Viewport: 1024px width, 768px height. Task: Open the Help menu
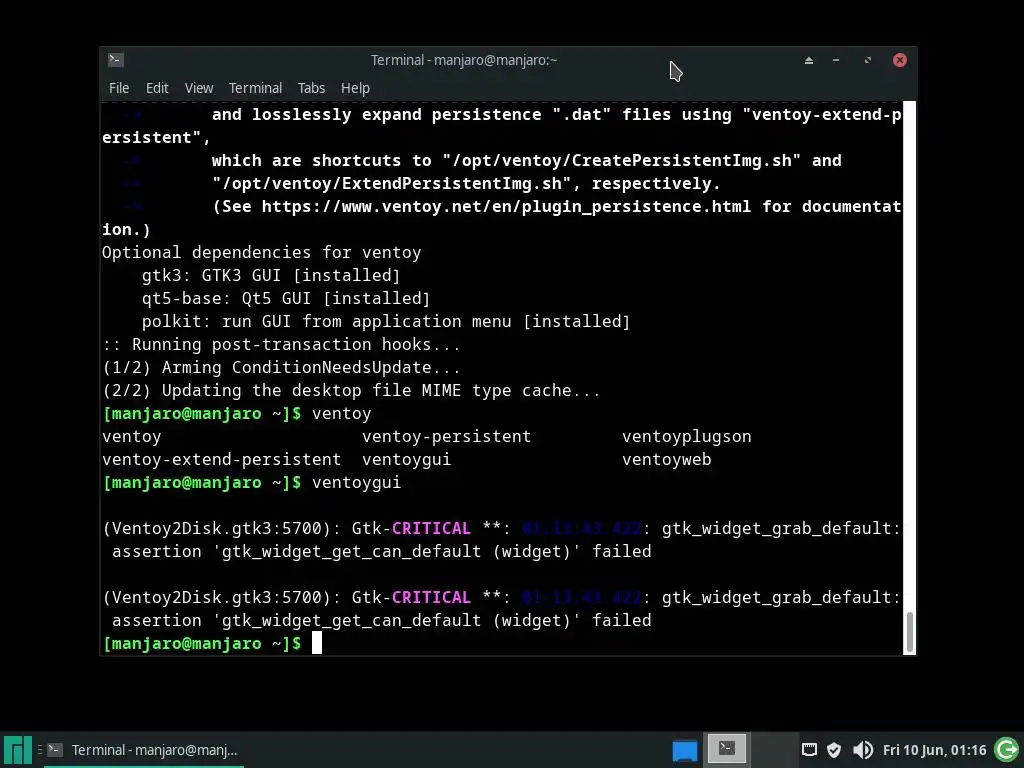point(355,88)
